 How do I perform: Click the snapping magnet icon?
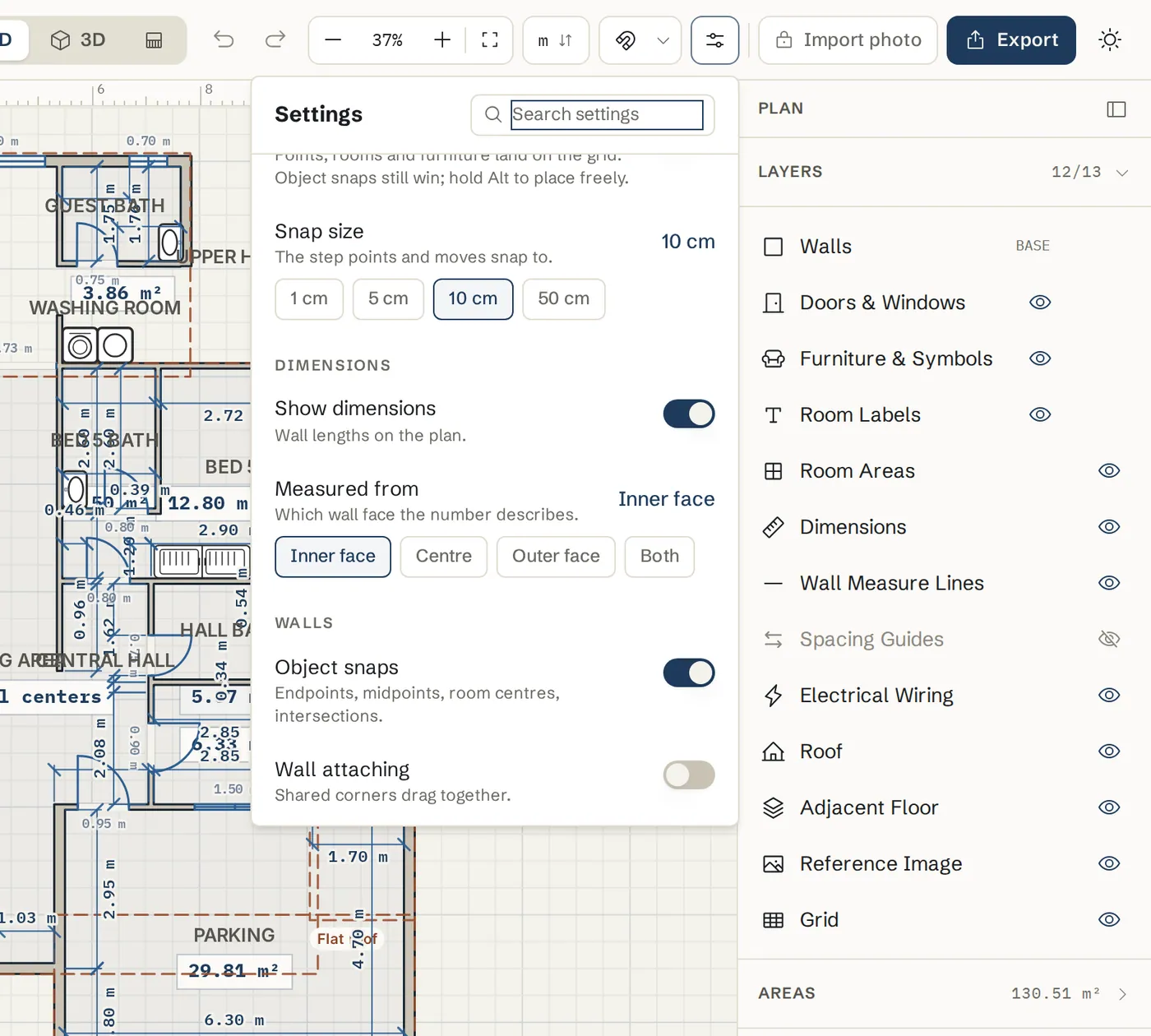pyautogui.click(x=626, y=39)
